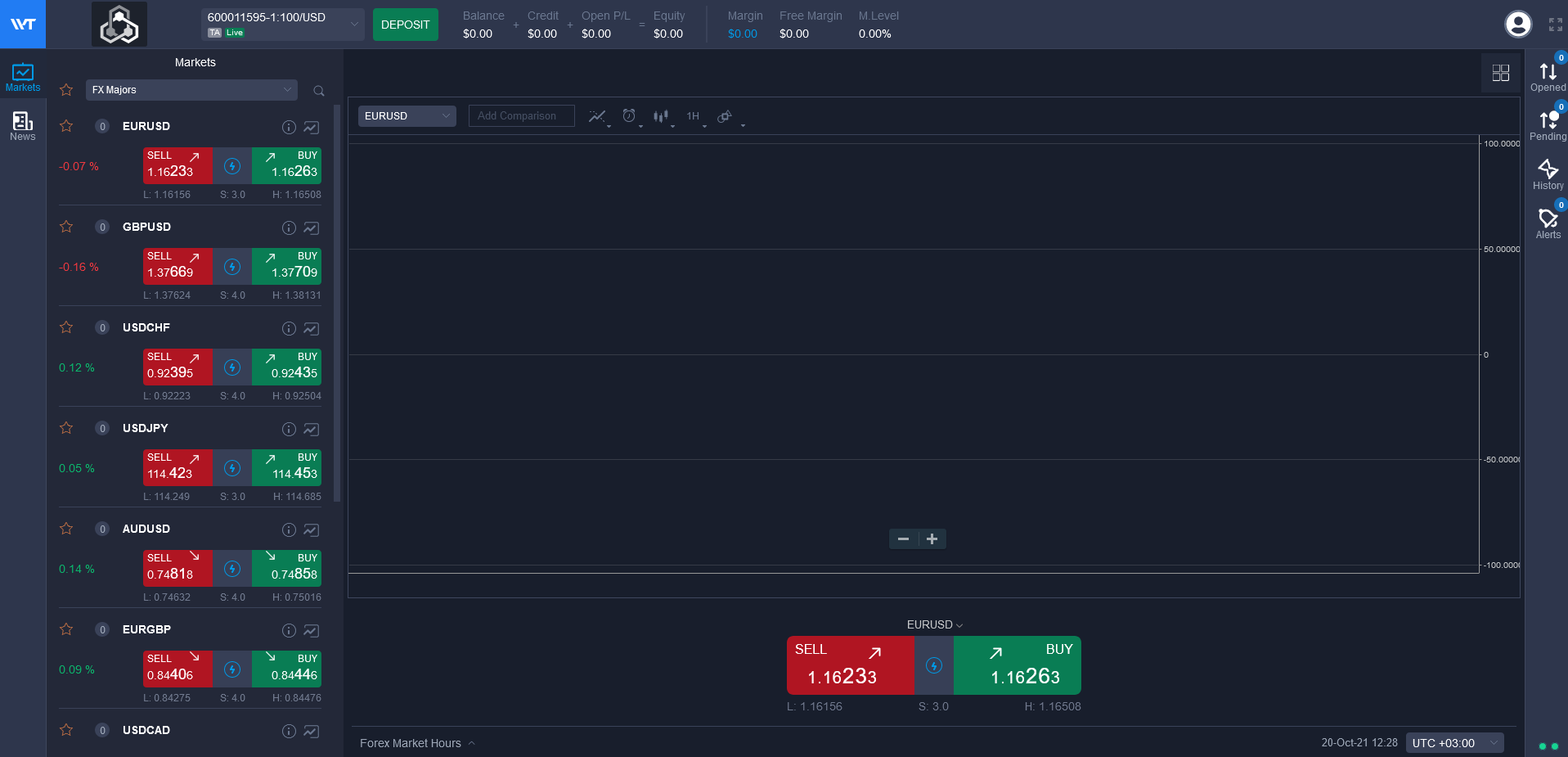Open trade History panel
Image resolution: width=1568 pixels, height=757 pixels.
(1548, 175)
